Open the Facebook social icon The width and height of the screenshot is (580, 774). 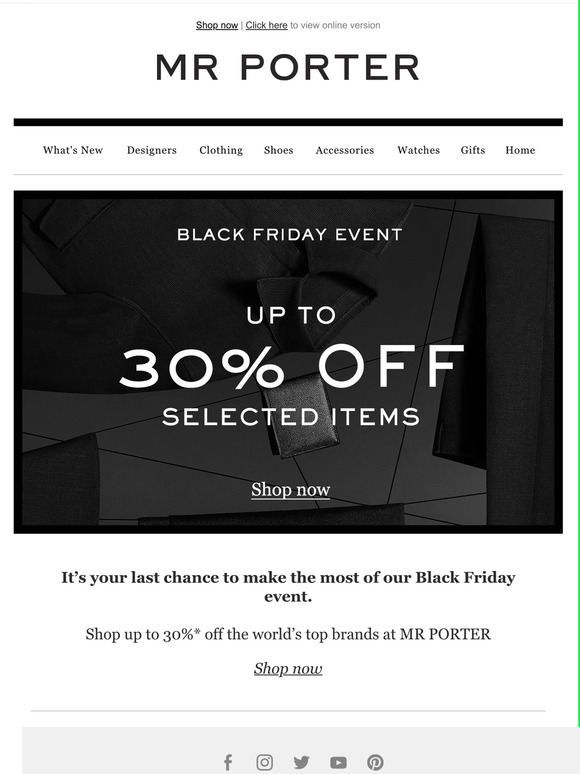228,762
